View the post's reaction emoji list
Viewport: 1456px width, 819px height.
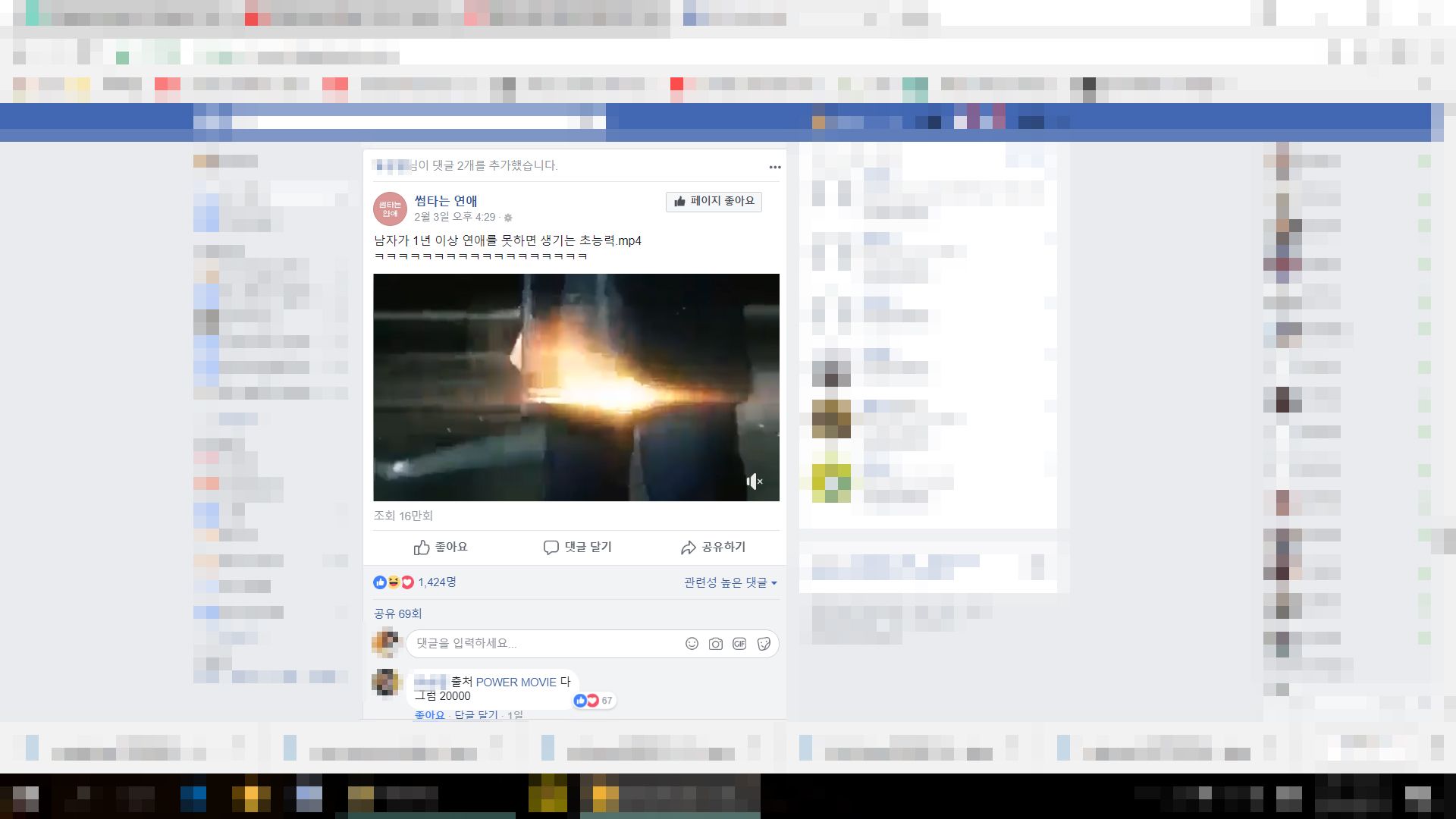(x=394, y=582)
